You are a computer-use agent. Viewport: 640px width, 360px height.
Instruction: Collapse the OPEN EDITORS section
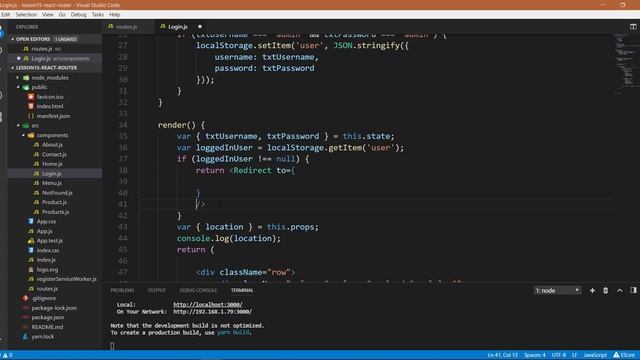[x=32, y=39]
